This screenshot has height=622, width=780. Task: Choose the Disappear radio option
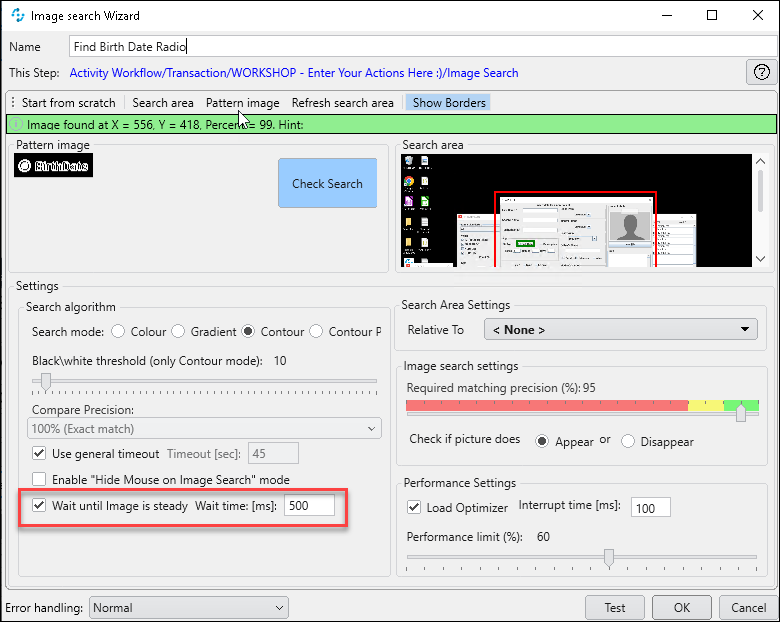pyautogui.click(x=628, y=441)
